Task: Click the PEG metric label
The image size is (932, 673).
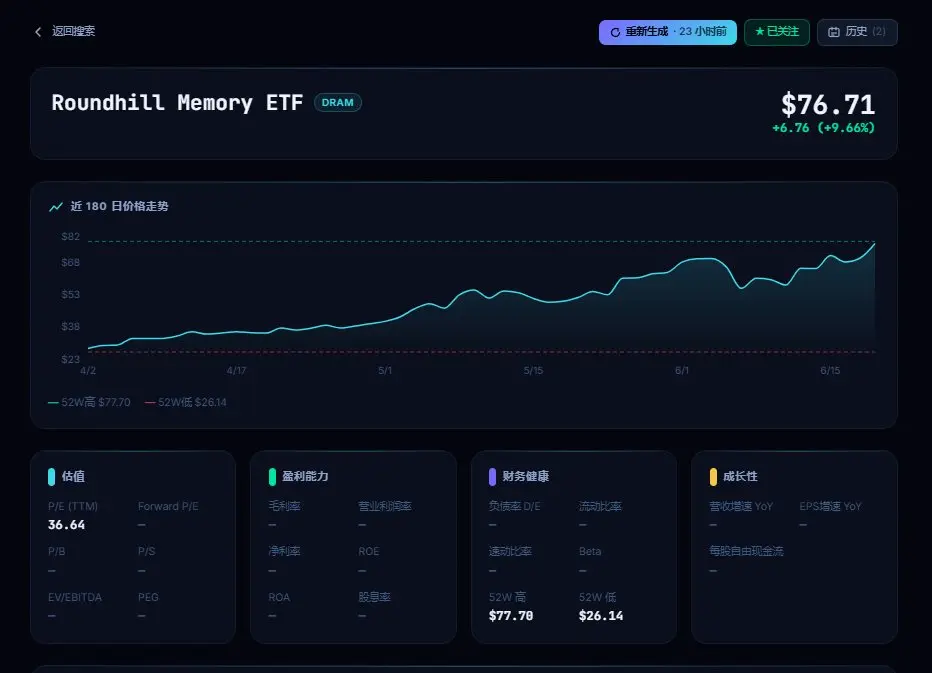Action: click(x=149, y=597)
